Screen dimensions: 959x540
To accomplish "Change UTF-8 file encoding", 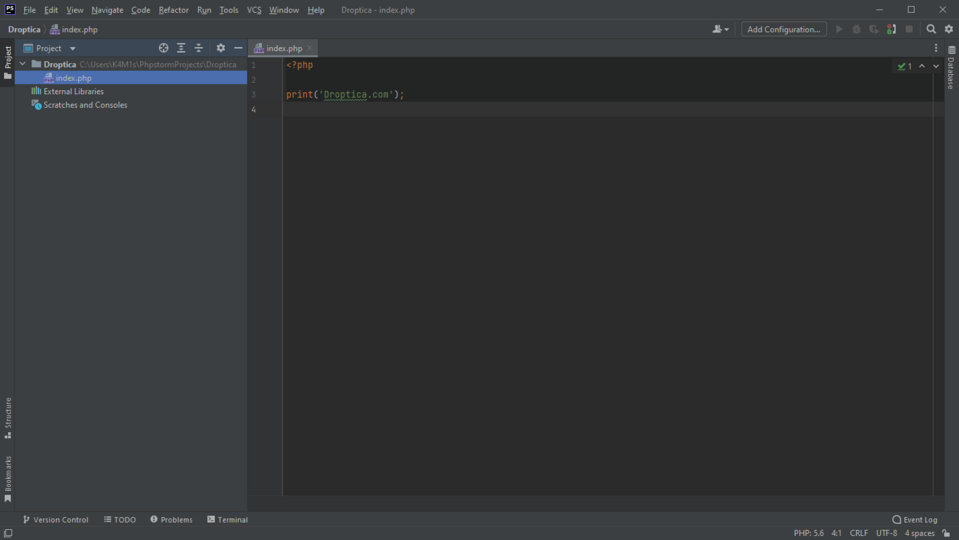I will [886, 533].
